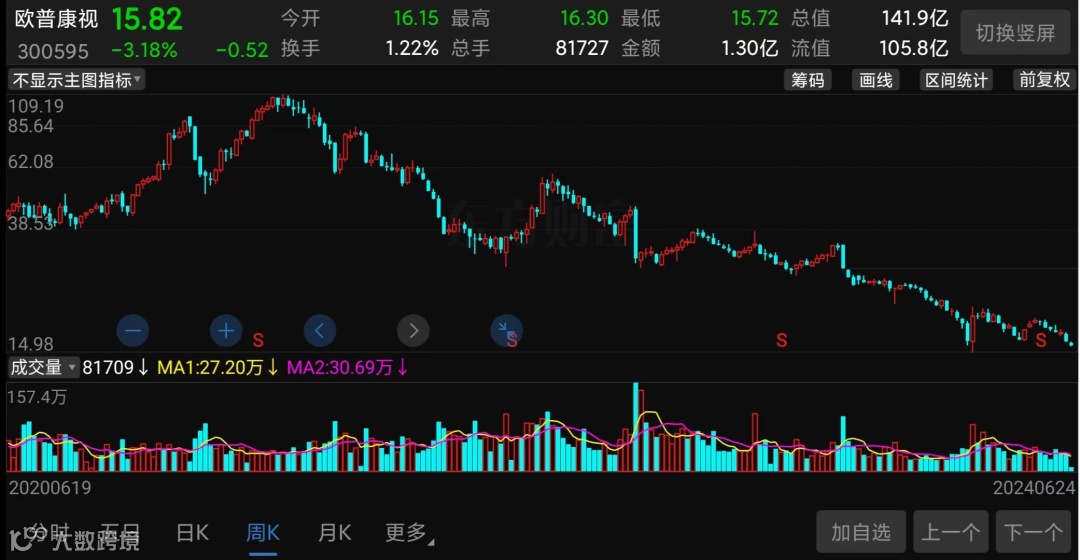
Task: Click the low price 15.72
Action: [754, 18]
